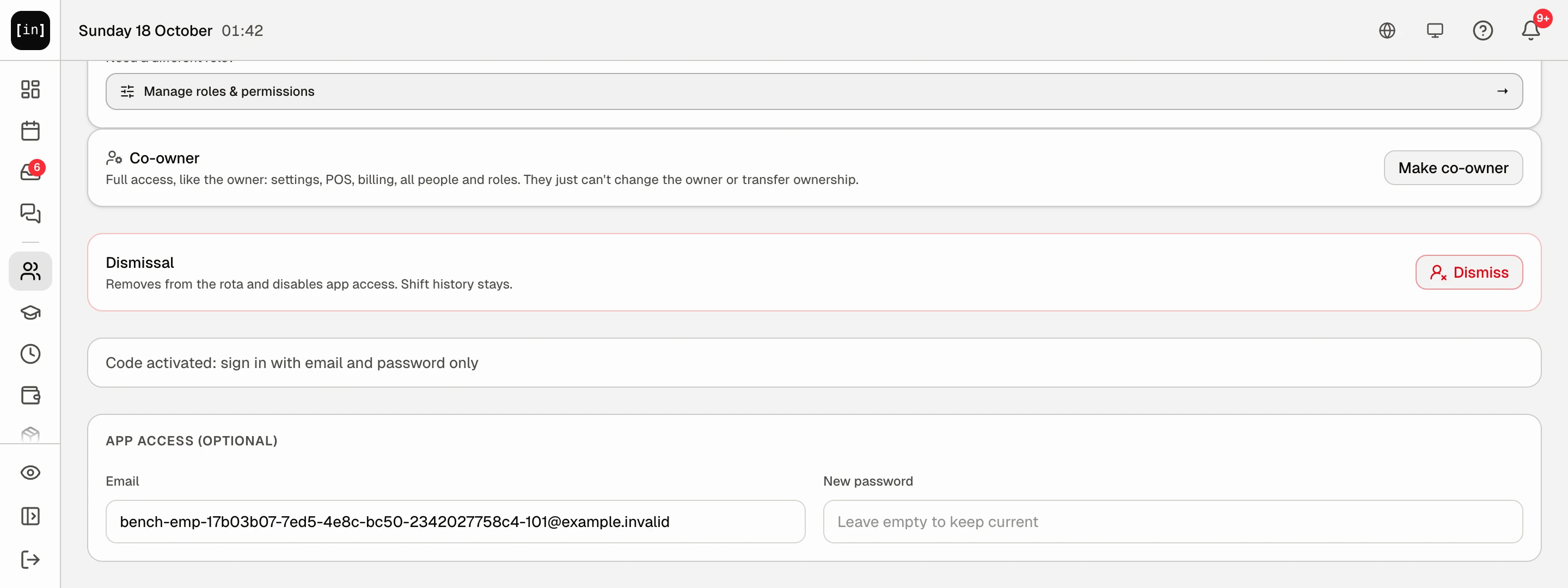Image resolution: width=1568 pixels, height=588 pixels.
Task: Open the notifications bell with 9+ badge
Action: pyautogui.click(x=1532, y=30)
